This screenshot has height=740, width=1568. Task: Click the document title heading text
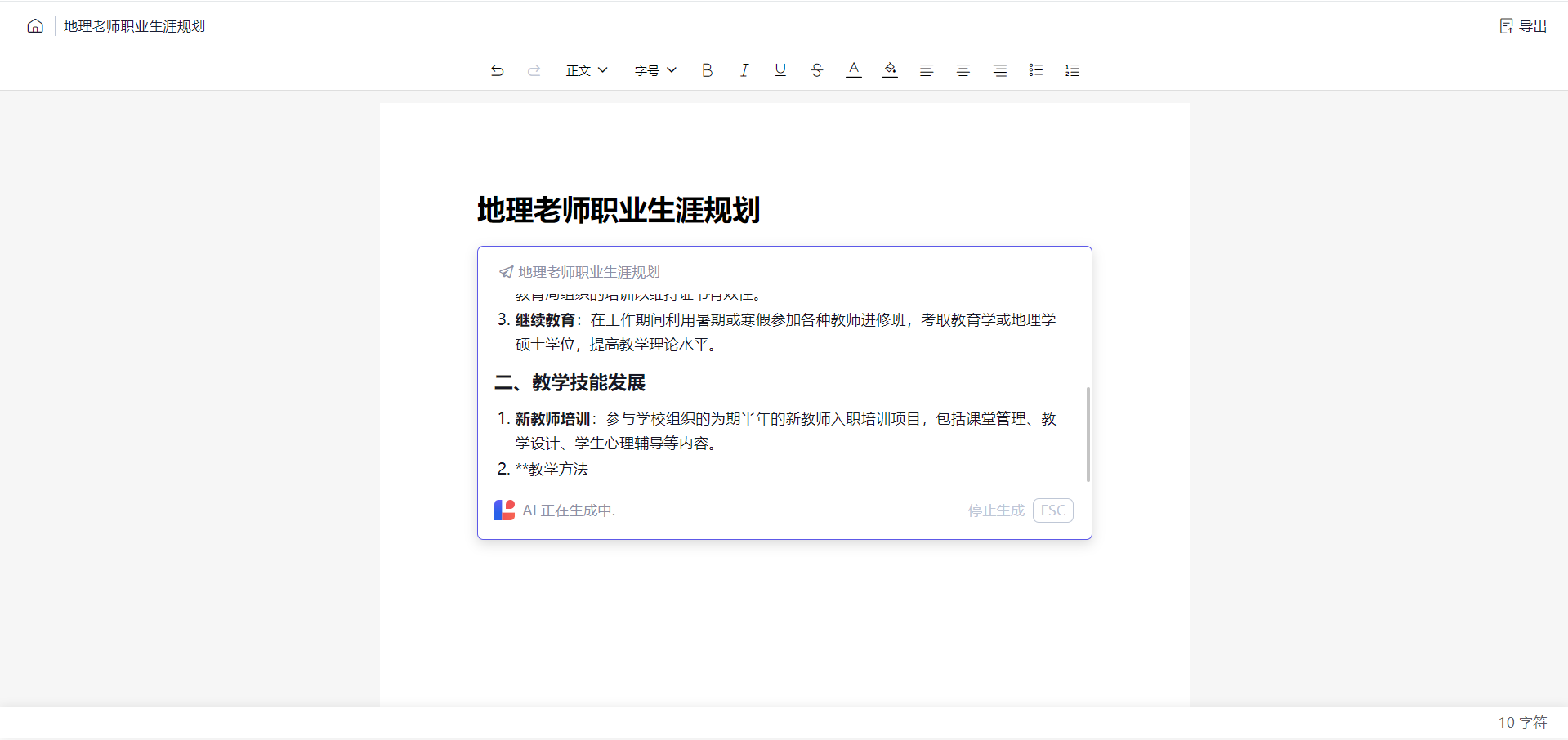tap(619, 210)
